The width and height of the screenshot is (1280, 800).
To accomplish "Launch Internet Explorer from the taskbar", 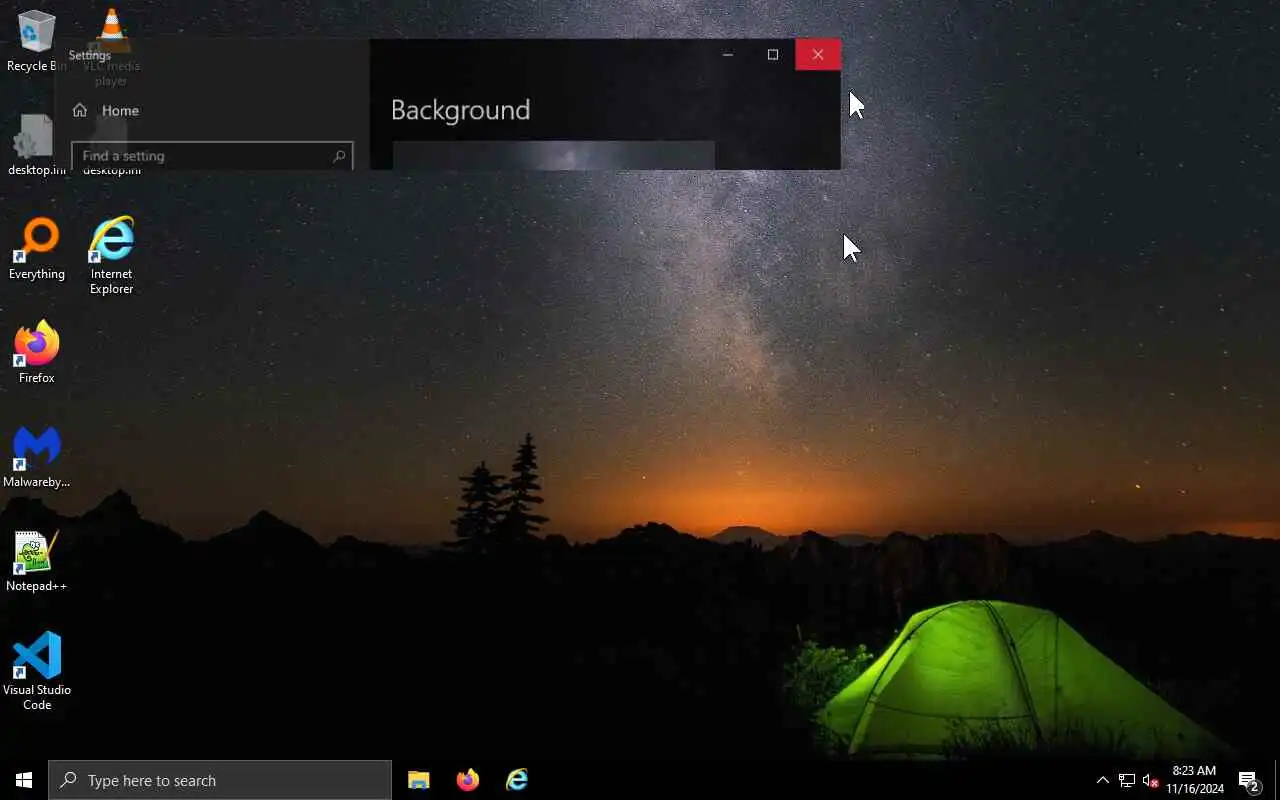I will tap(517, 780).
